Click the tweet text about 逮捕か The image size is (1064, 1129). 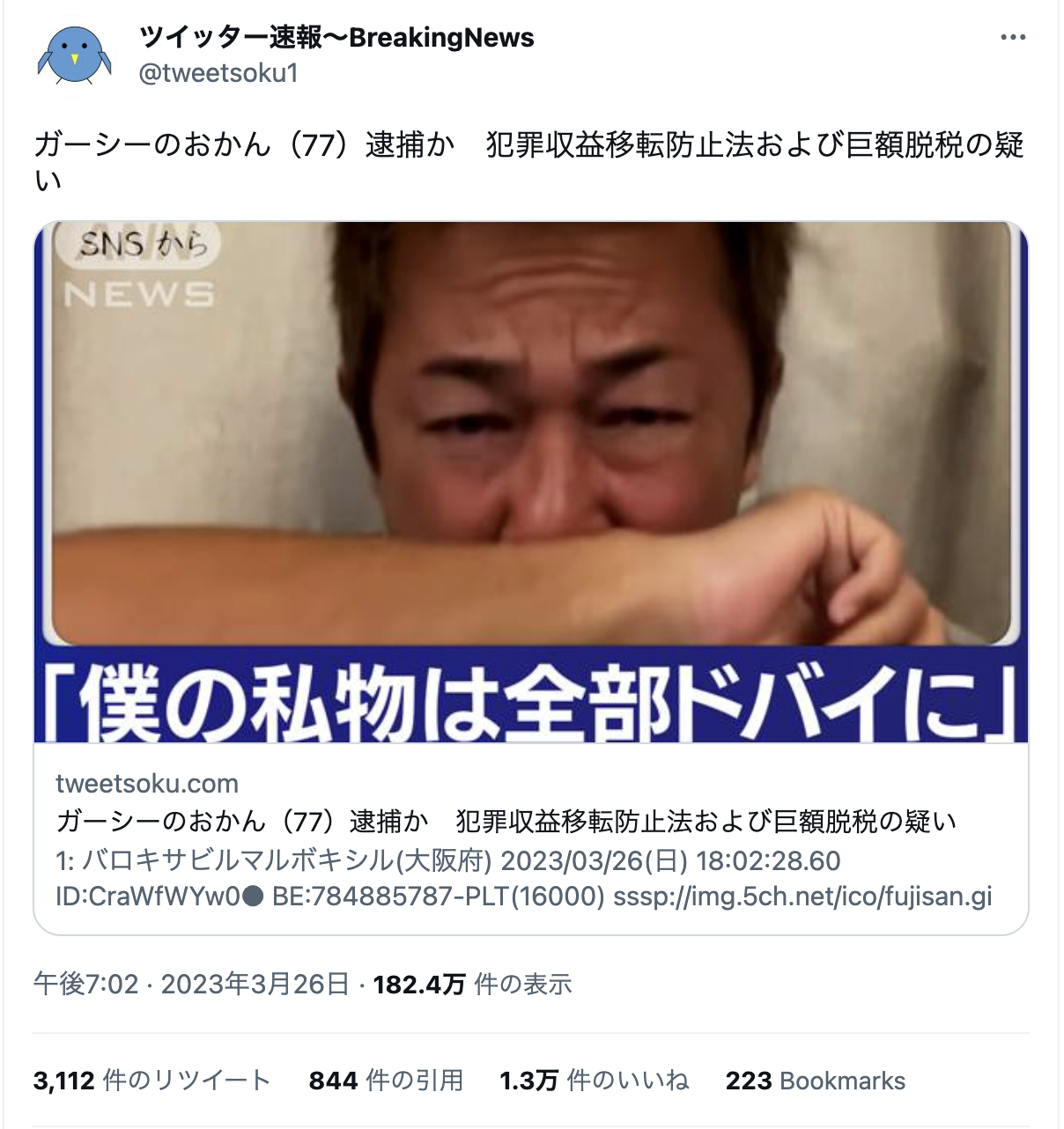click(528, 161)
